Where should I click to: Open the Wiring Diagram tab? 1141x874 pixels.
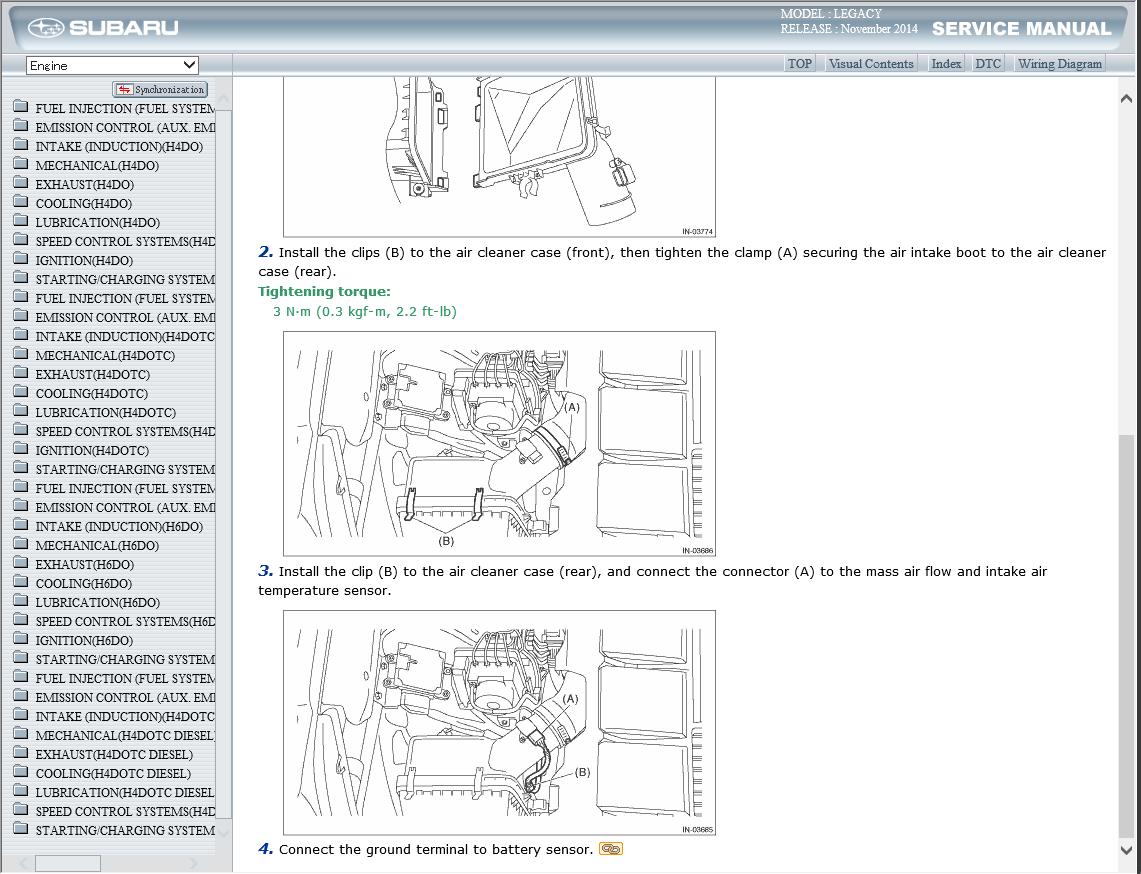pos(1060,63)
